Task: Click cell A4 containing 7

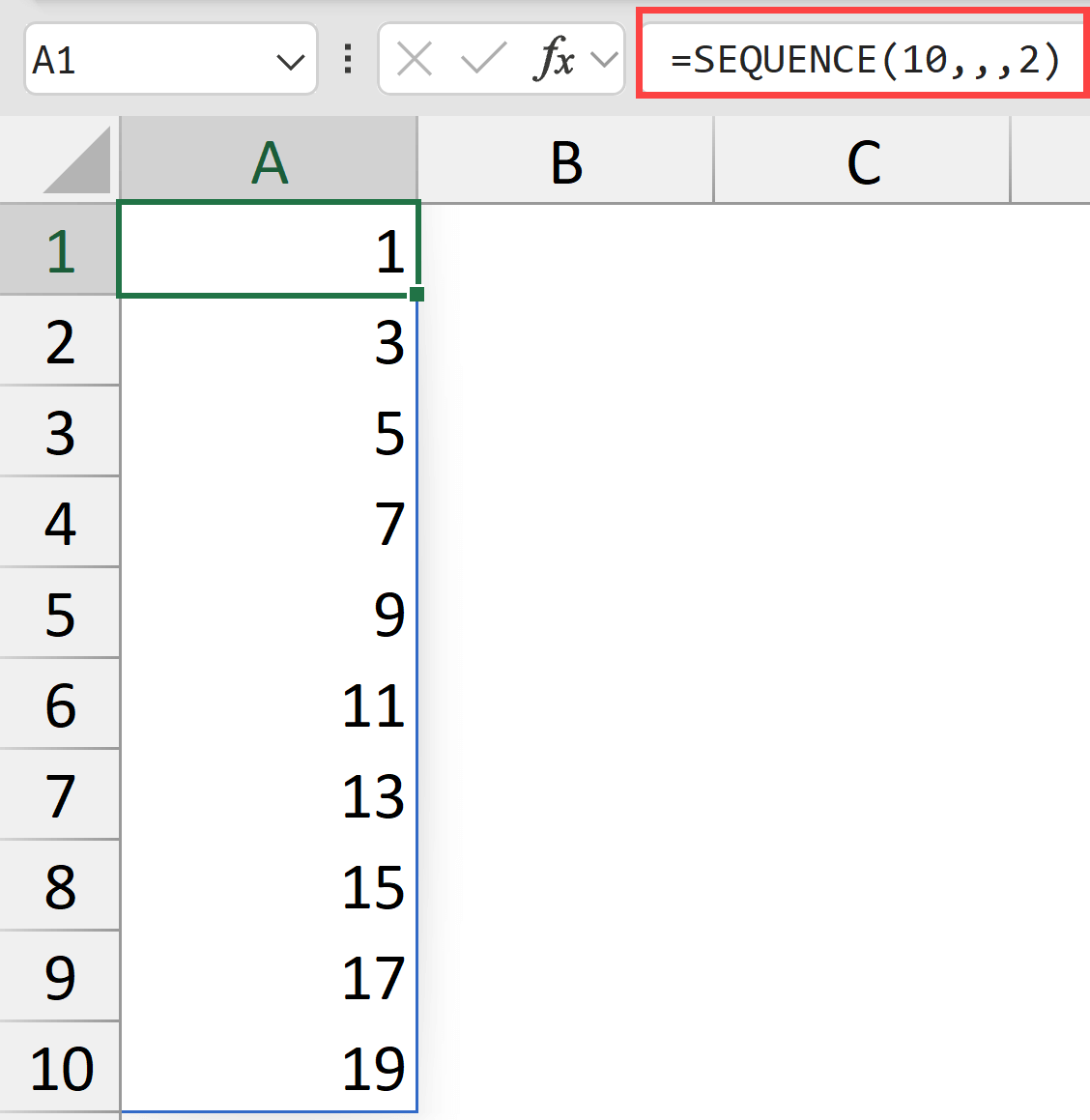Action: tap(269, 522)
